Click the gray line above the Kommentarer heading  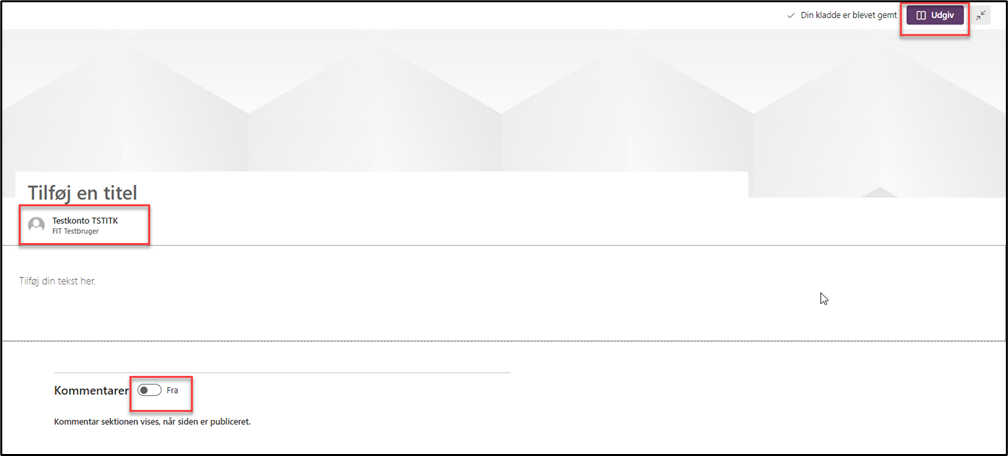pos(282,372)
